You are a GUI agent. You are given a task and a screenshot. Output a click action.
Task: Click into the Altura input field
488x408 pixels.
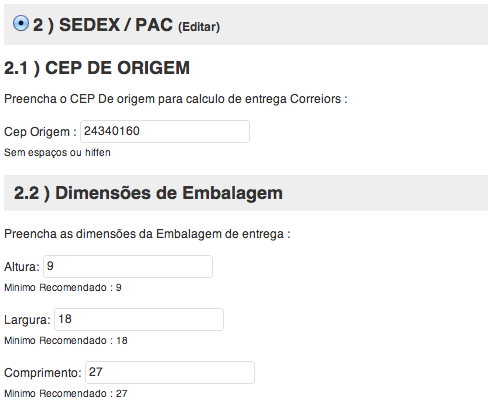[128, 266]
